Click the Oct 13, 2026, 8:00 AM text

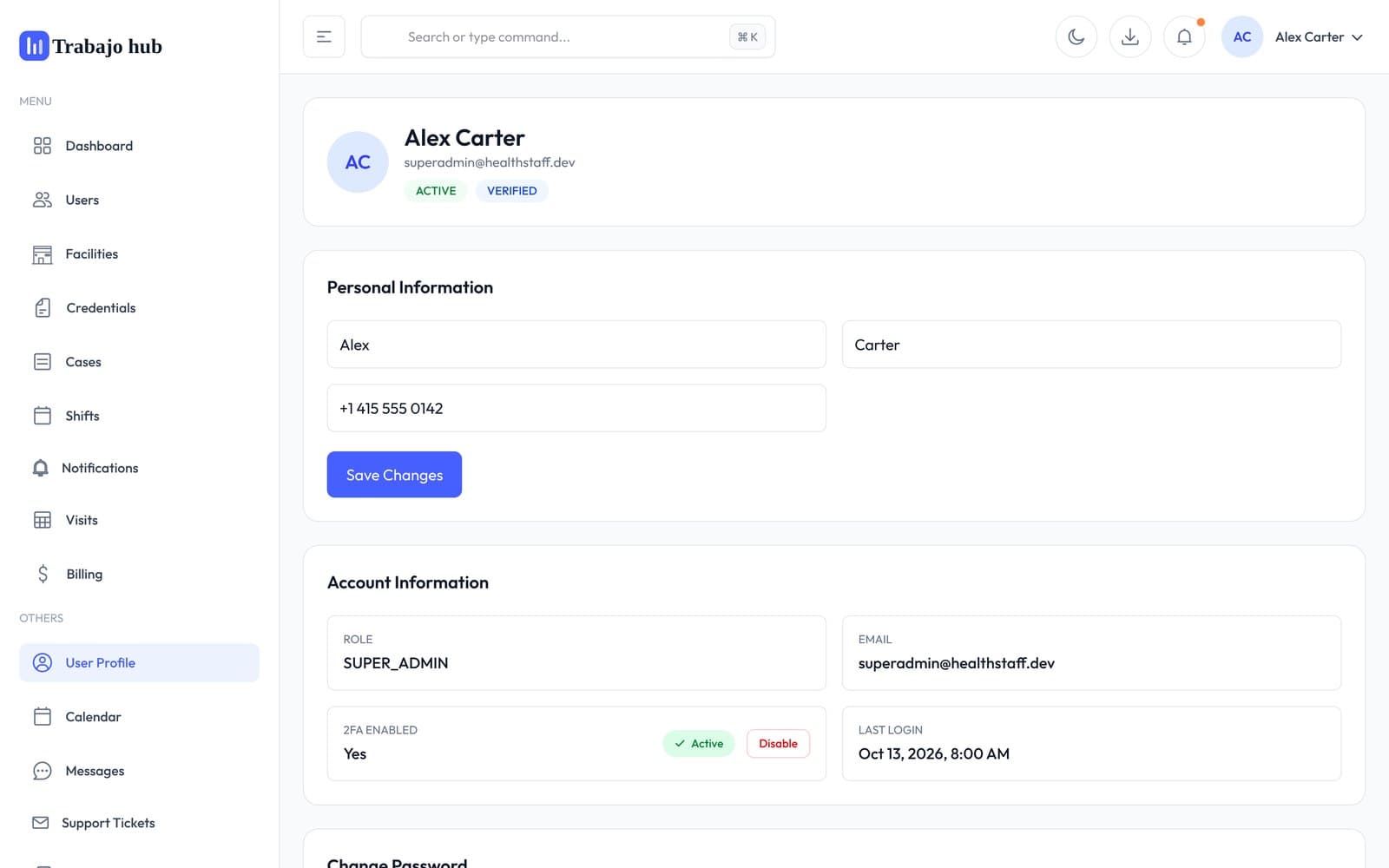[x=934, y=754]
